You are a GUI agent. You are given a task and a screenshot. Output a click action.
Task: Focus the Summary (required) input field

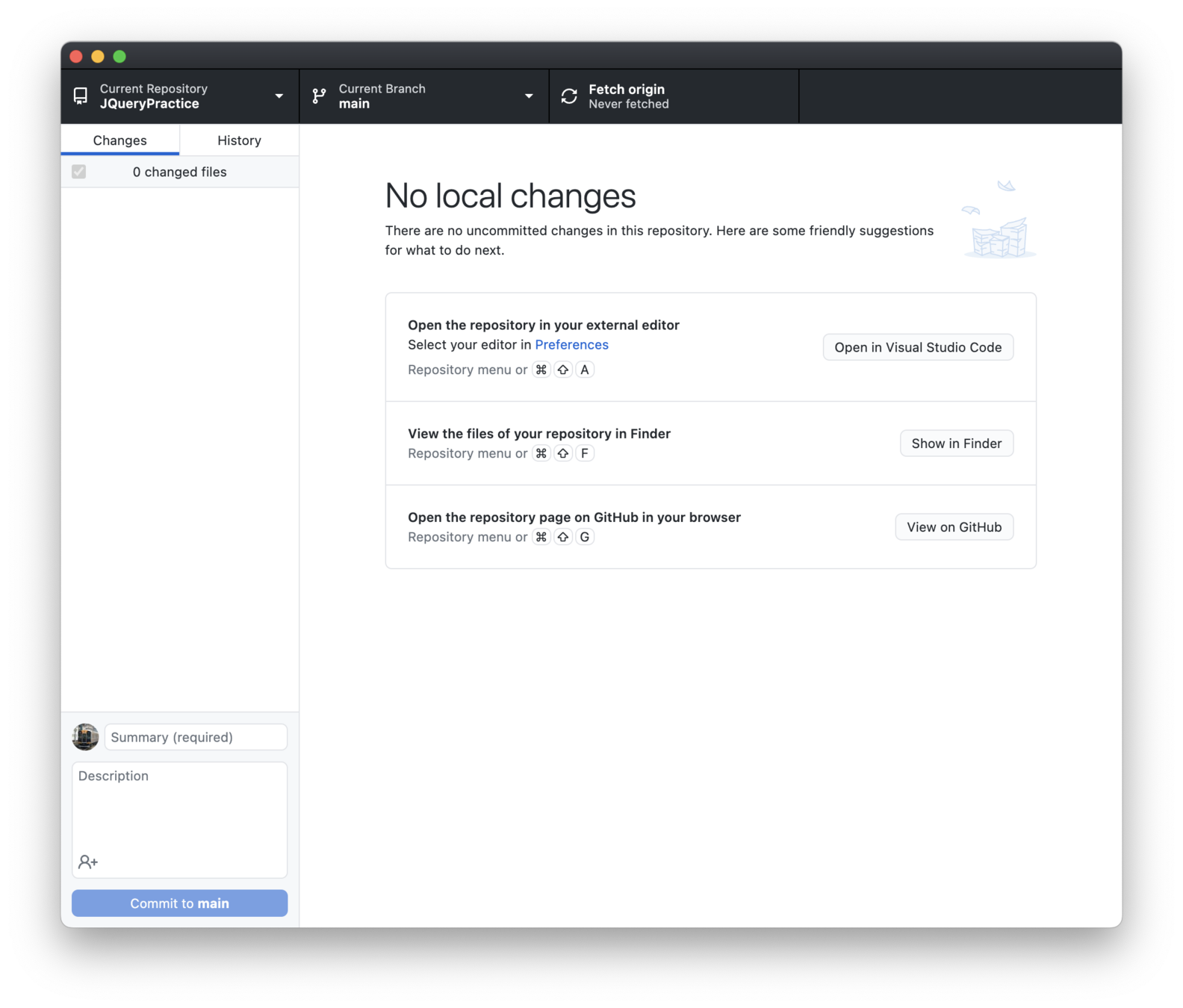(196, 737)
